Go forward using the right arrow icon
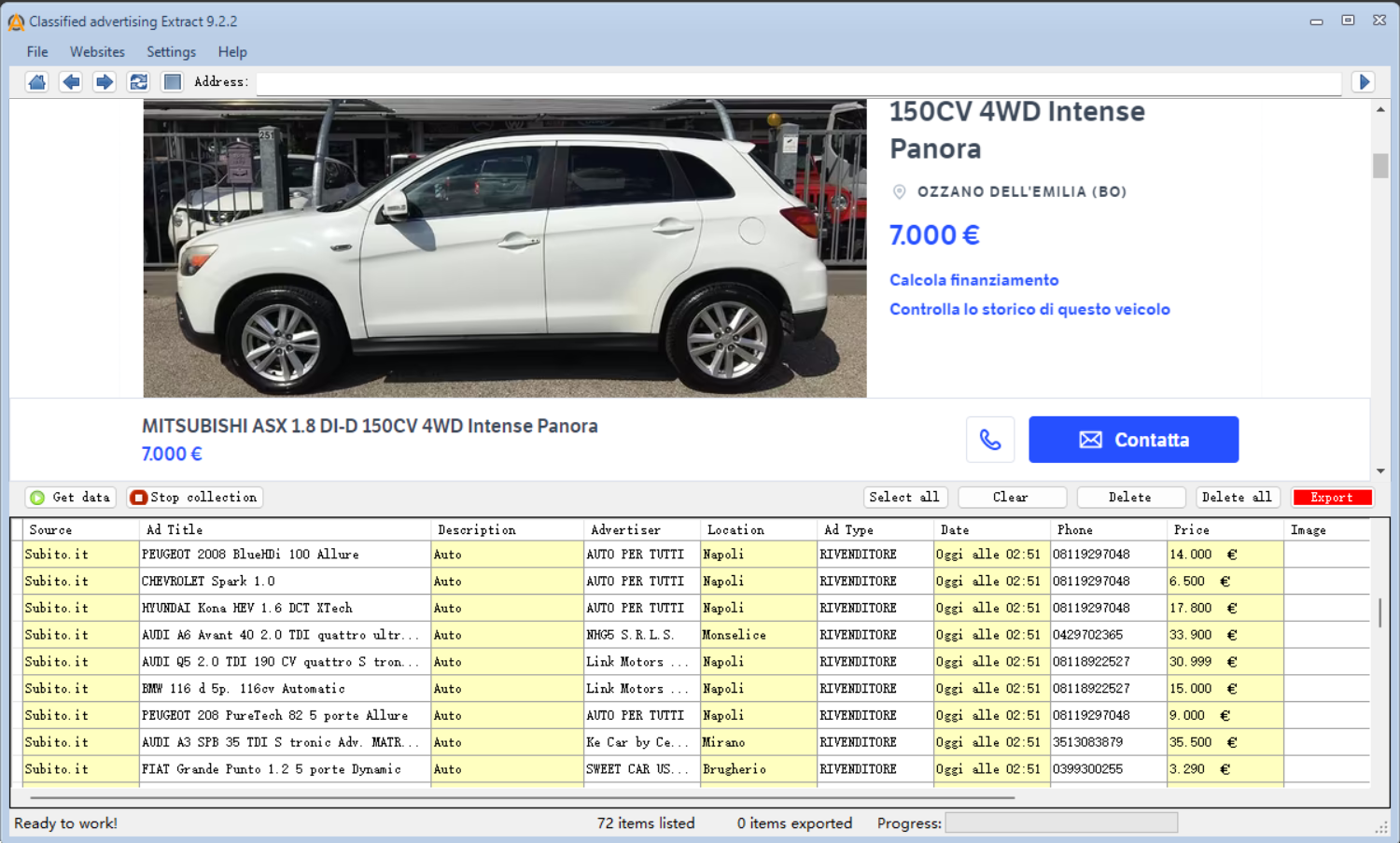1400x843 pixels. pyautogui.click(x=105, y=82)
